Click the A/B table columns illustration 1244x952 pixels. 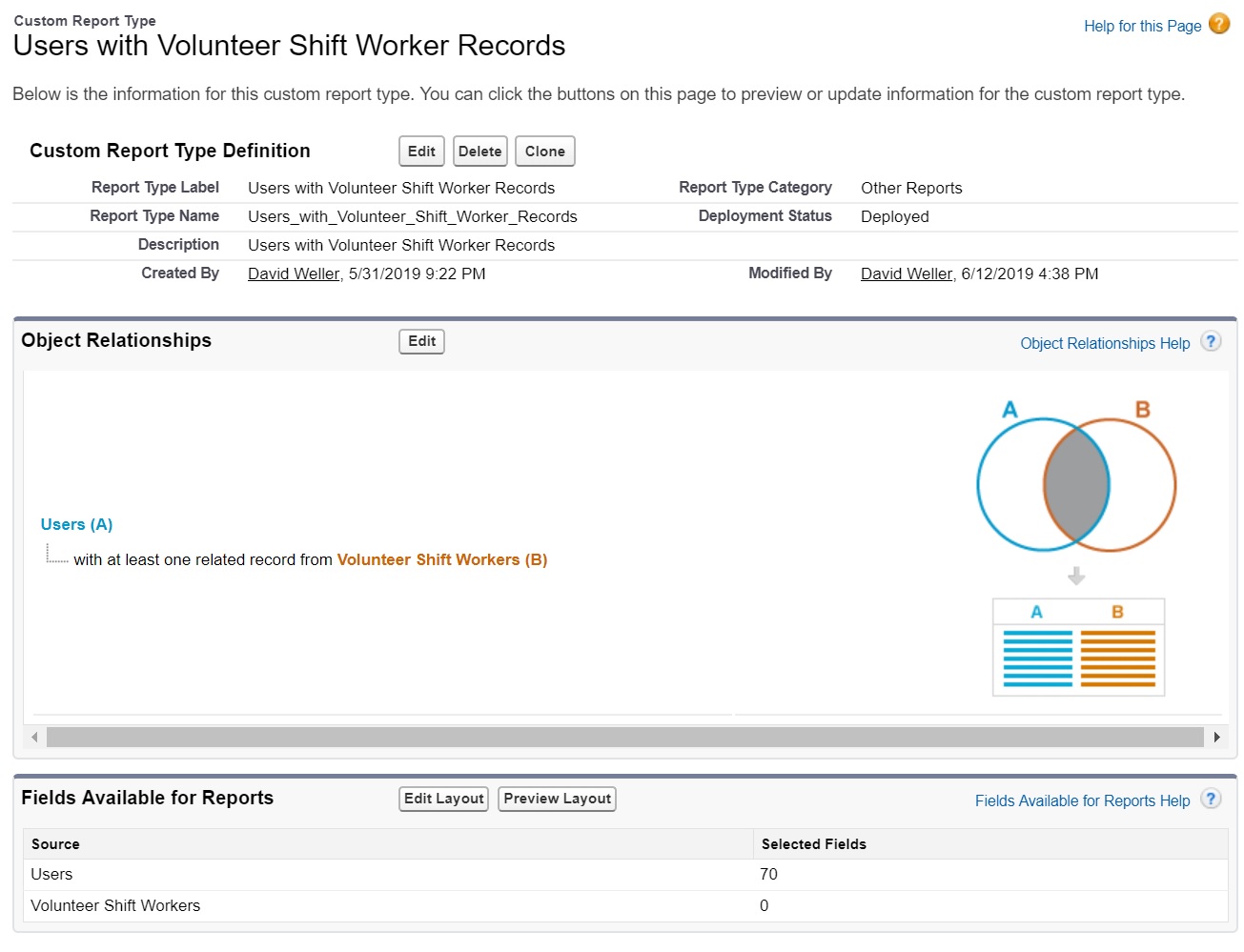point(1078,647)
